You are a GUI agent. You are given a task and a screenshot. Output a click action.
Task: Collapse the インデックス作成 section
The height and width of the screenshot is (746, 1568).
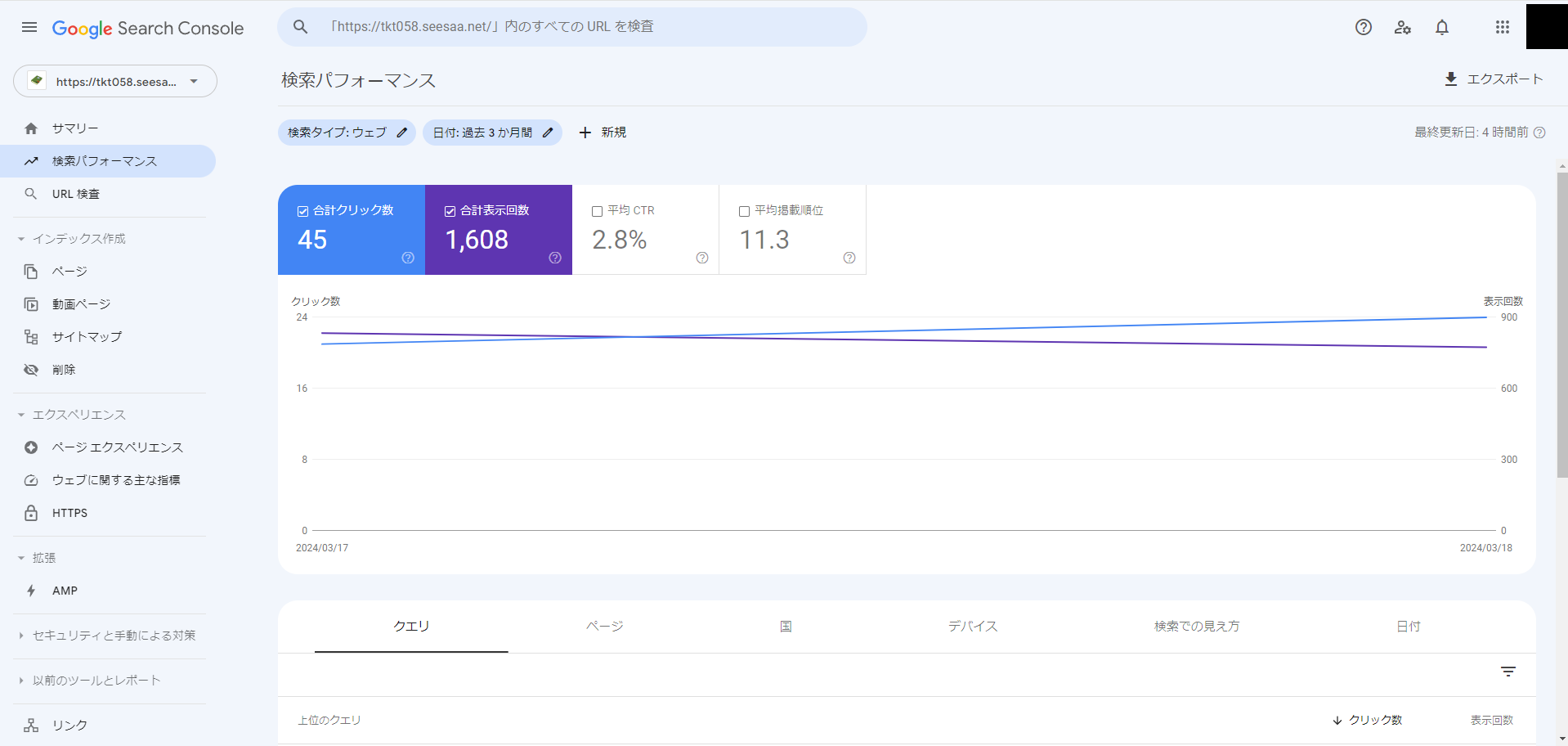pyautogui.click(x=21, y=239)
